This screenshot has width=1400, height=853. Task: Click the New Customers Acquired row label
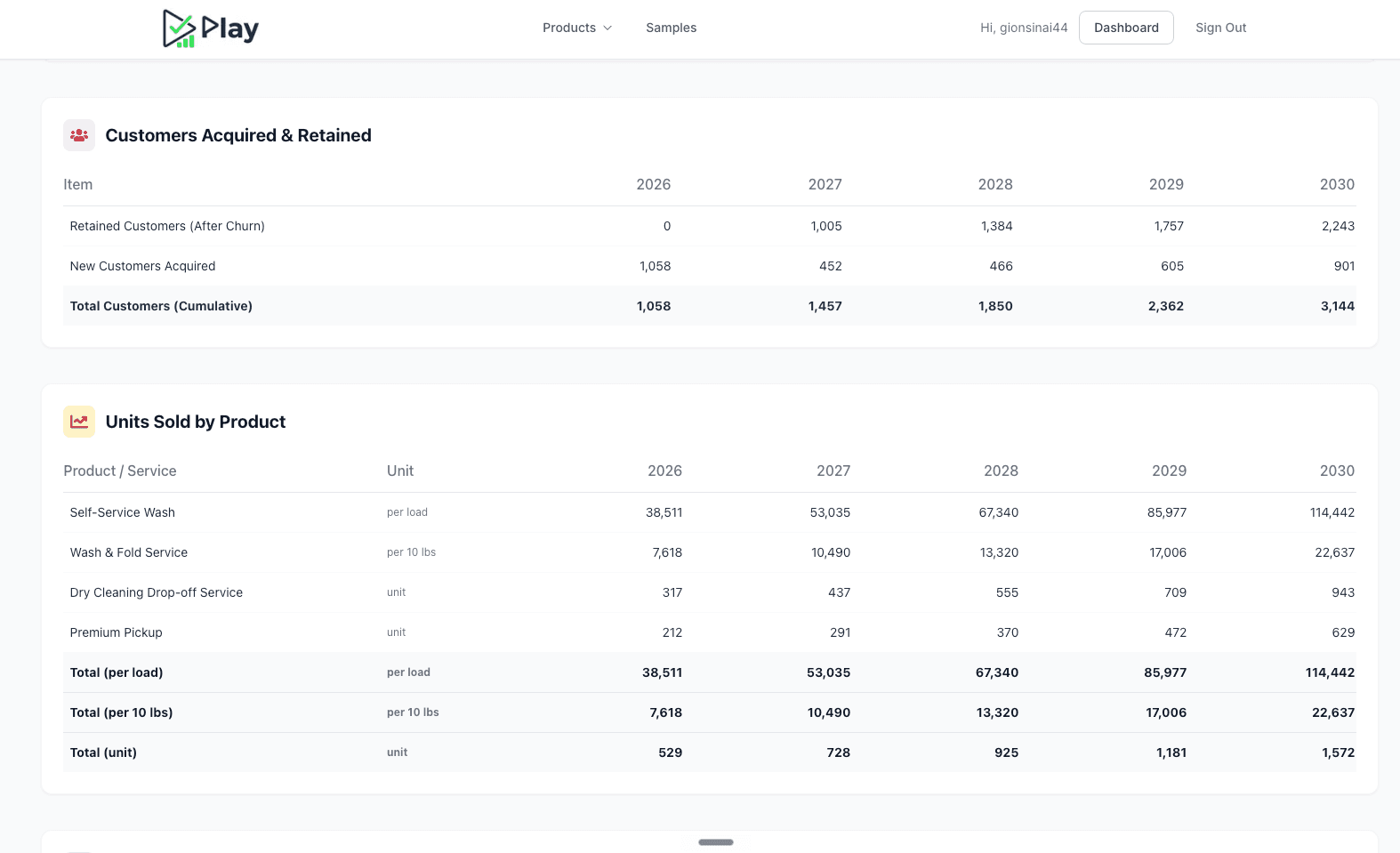tap(142, 266)
